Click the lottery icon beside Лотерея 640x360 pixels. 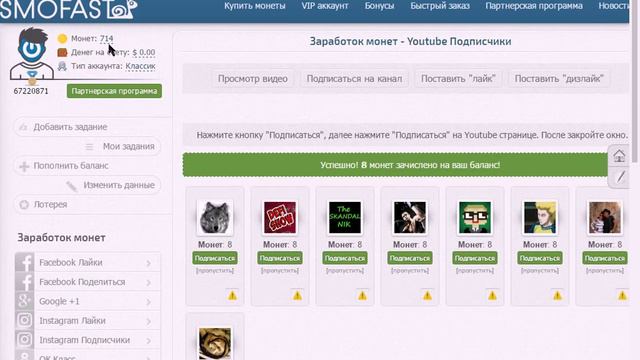pos(24,204)
